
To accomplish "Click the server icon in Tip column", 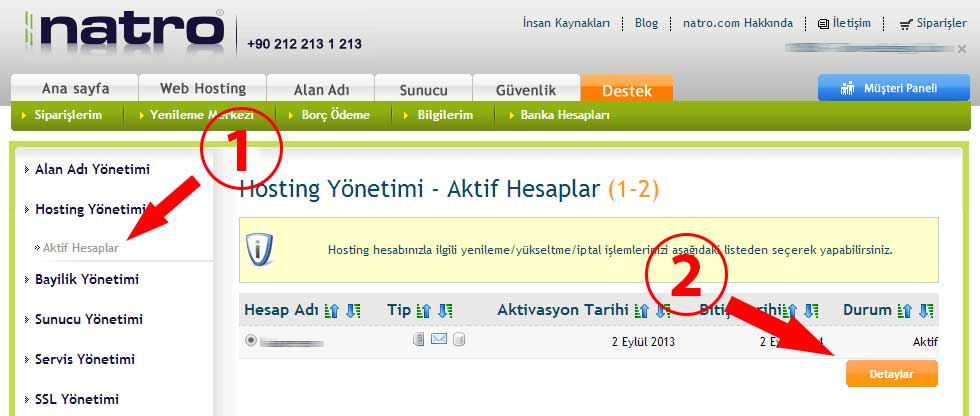I will [419, 339].
